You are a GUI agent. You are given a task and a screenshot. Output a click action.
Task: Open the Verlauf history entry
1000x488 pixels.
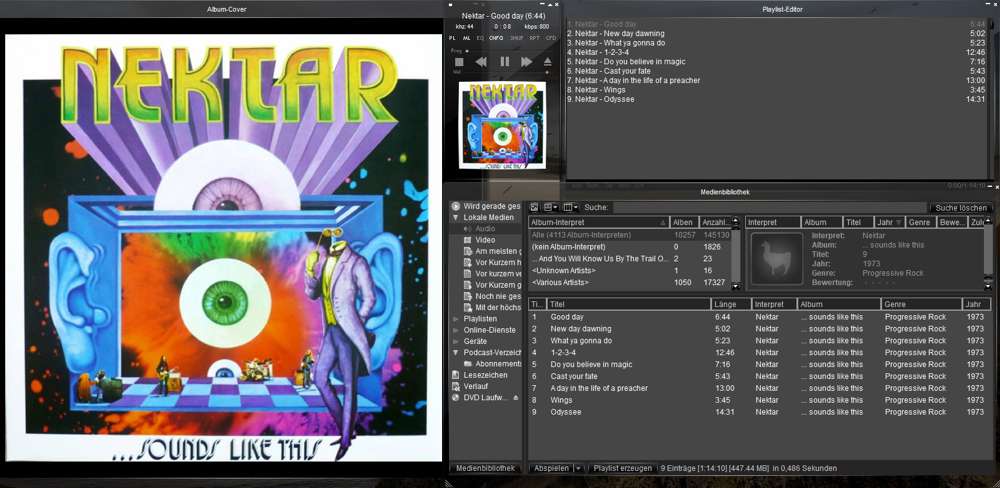477,387
